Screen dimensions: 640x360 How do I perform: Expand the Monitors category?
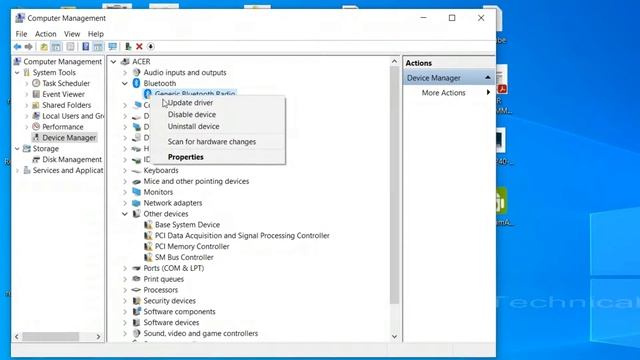[x=125, y=192]
